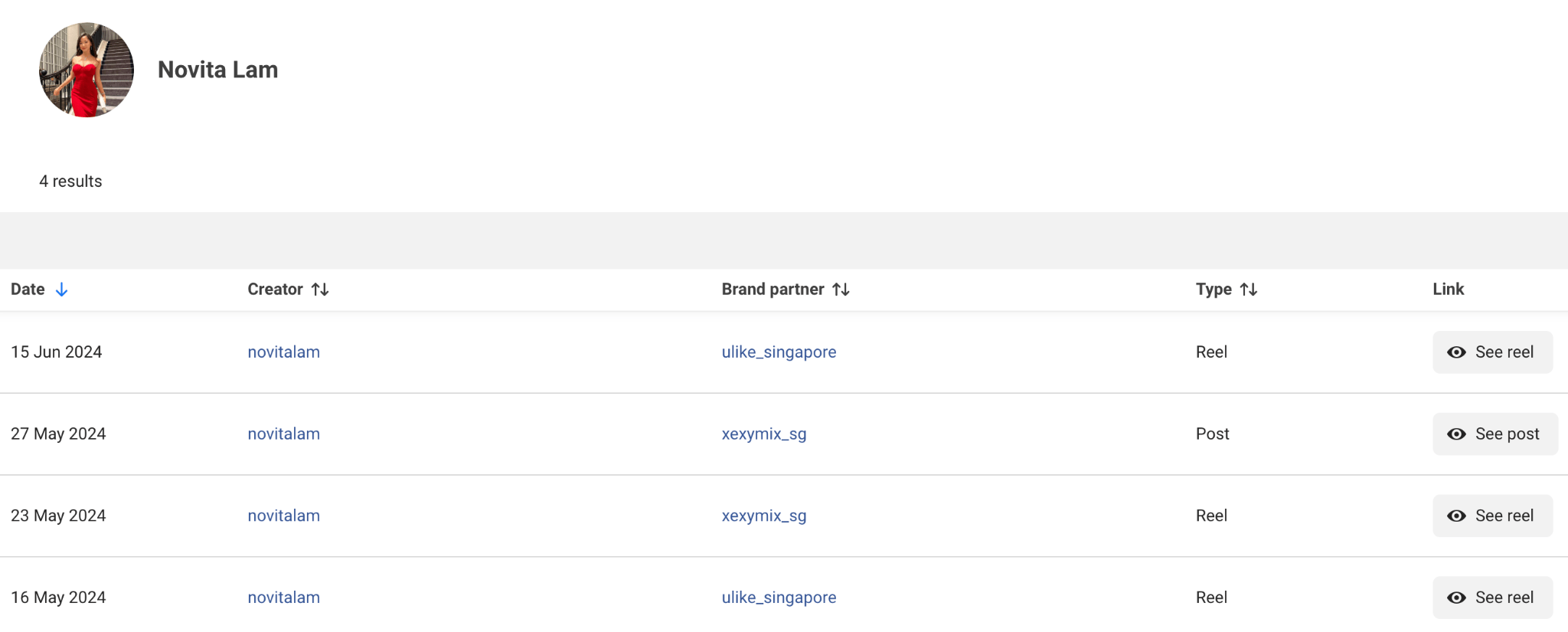Image resolution: width=1568 pixels, height=632 pixels.
Task: Open xexymix_sg link in the 27 May row
Action: (763, 434)
